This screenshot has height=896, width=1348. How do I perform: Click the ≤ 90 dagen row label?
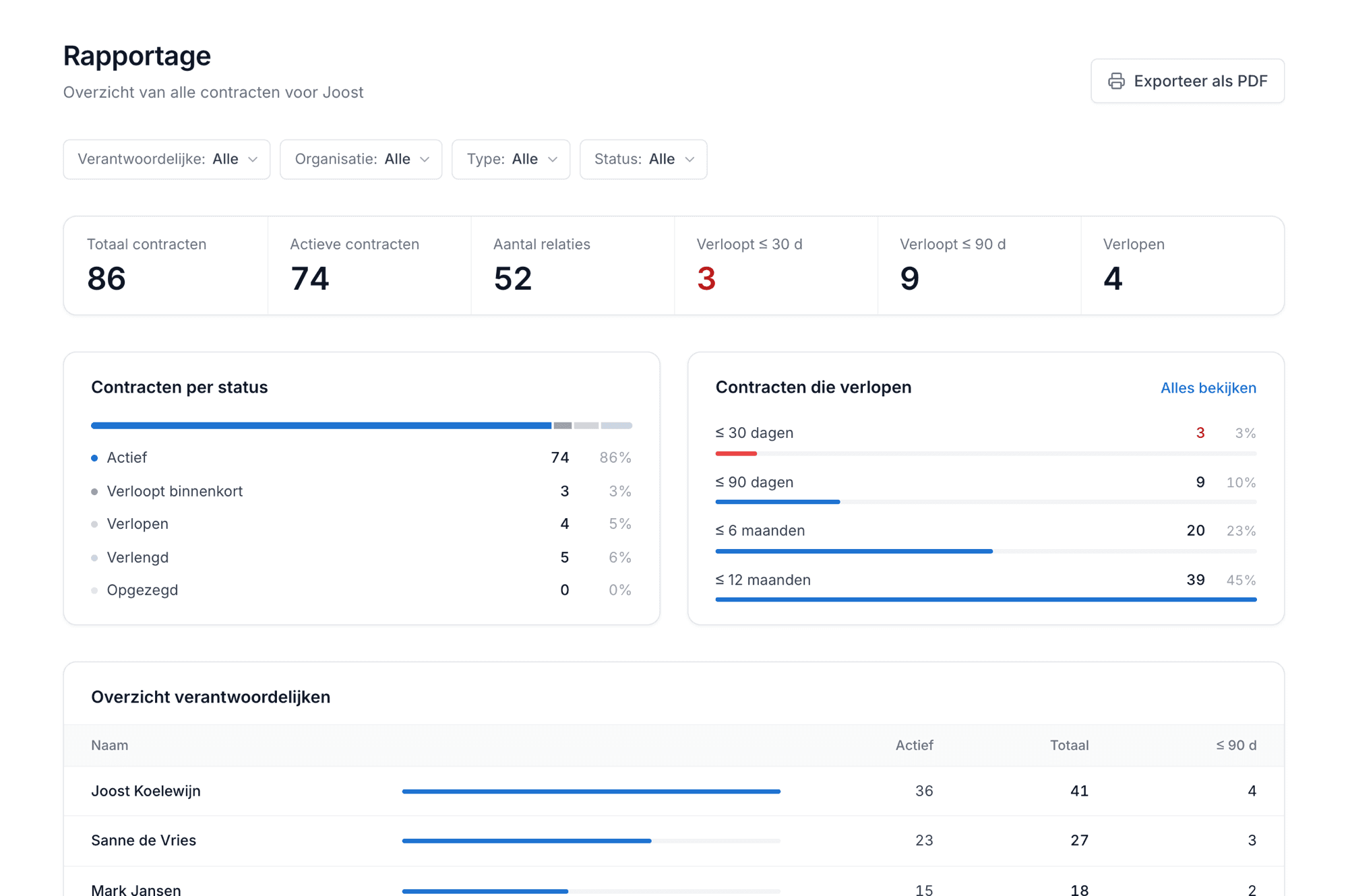click(754, 482)
